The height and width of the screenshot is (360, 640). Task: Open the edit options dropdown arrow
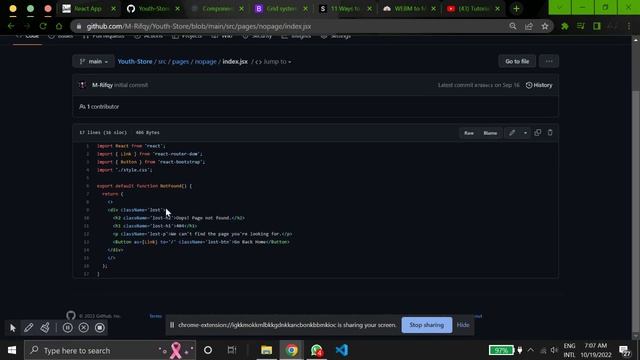(525, 133)
